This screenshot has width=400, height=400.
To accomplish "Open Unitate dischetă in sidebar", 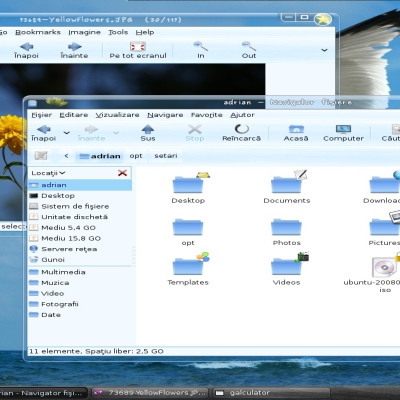I will point(80,217).
